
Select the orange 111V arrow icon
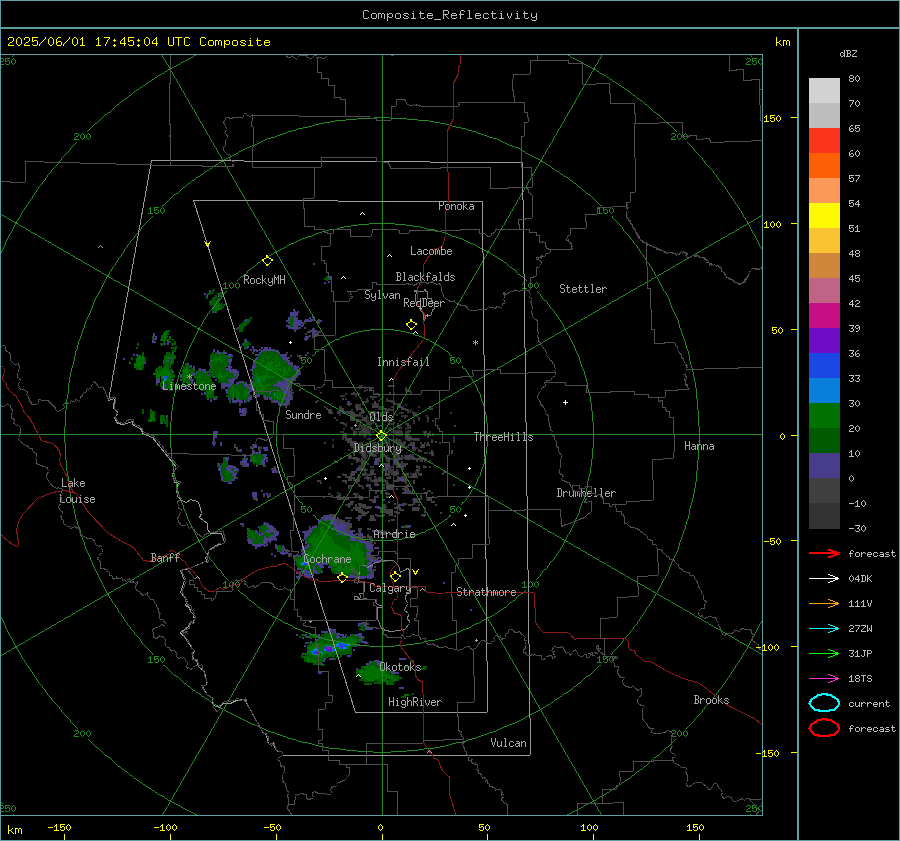pos(824,603)
